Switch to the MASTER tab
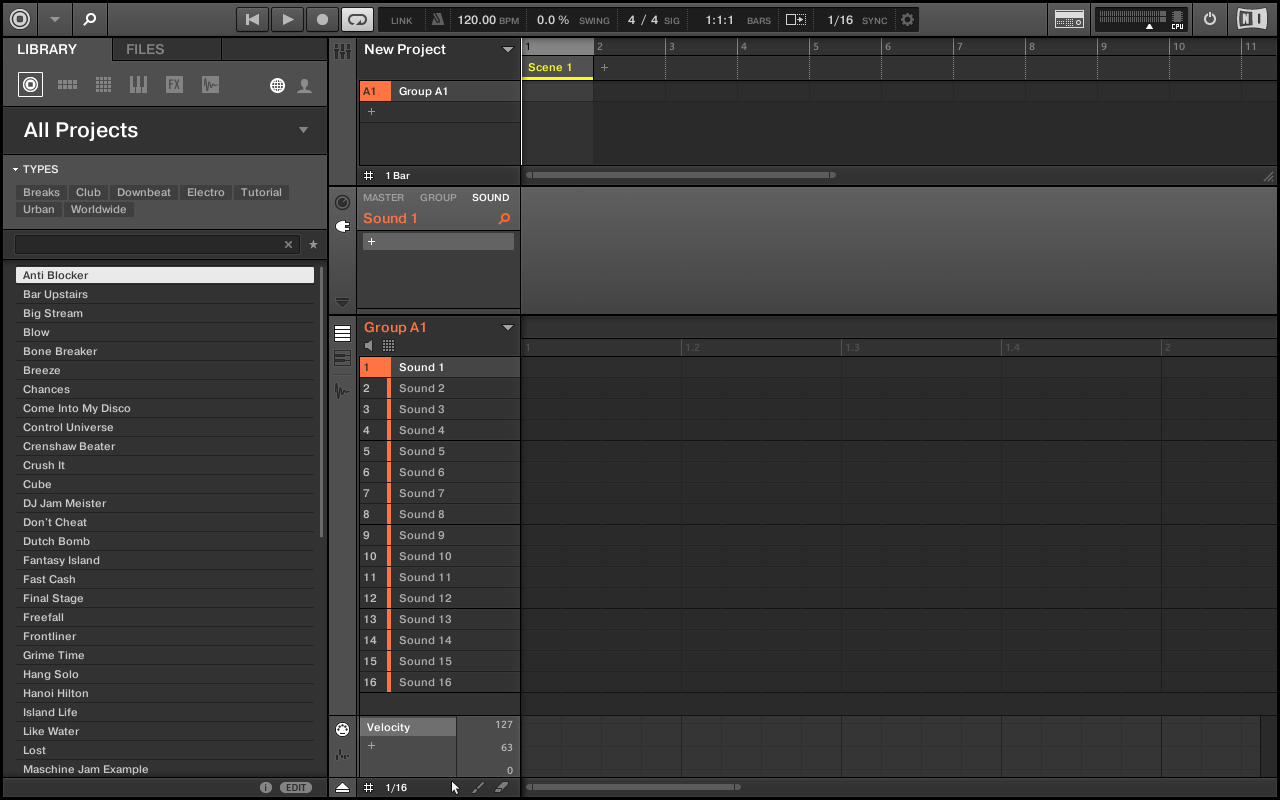The image size is (1280, 800). [x=383, y=198]
